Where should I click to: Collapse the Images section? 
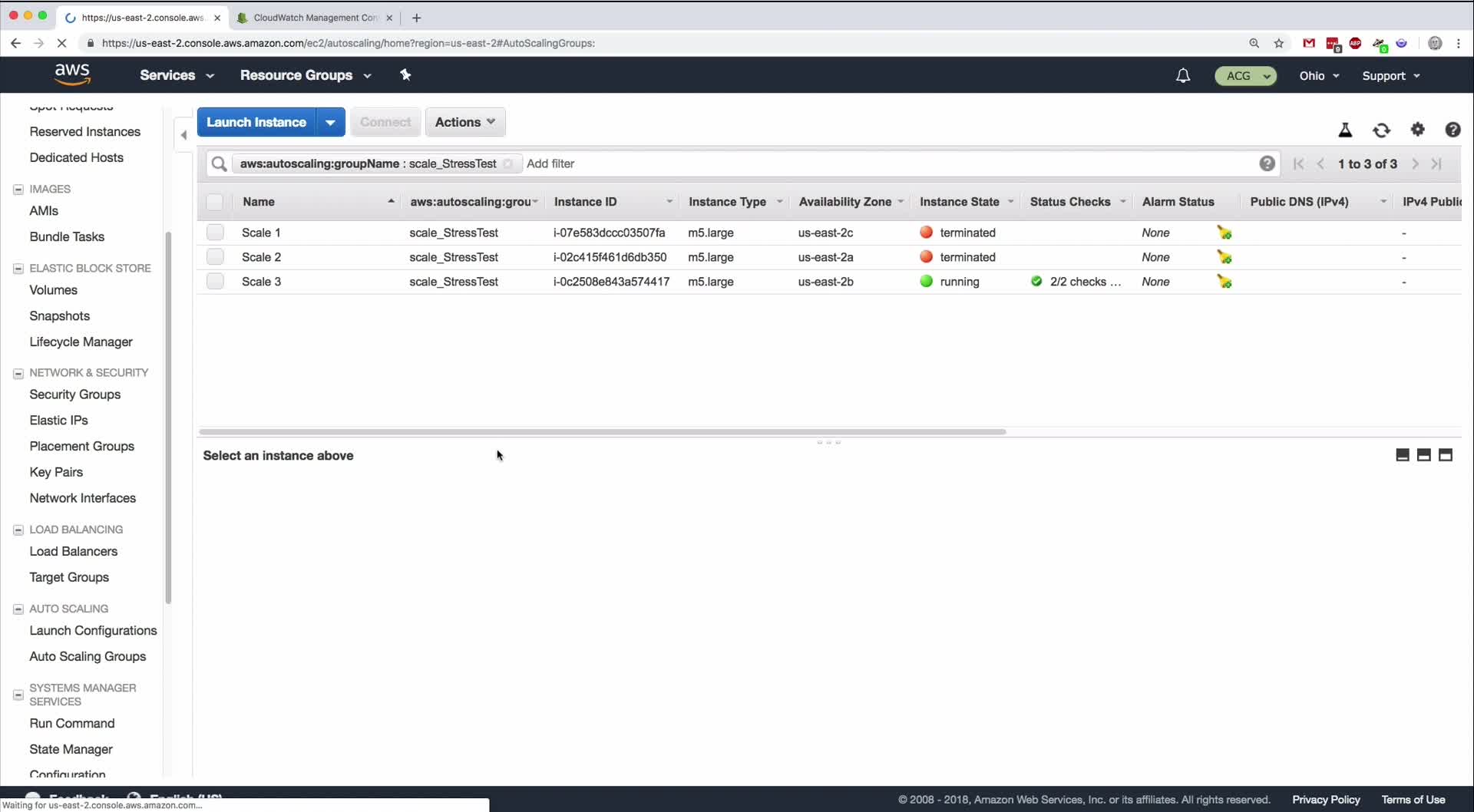tap(18, 189)
